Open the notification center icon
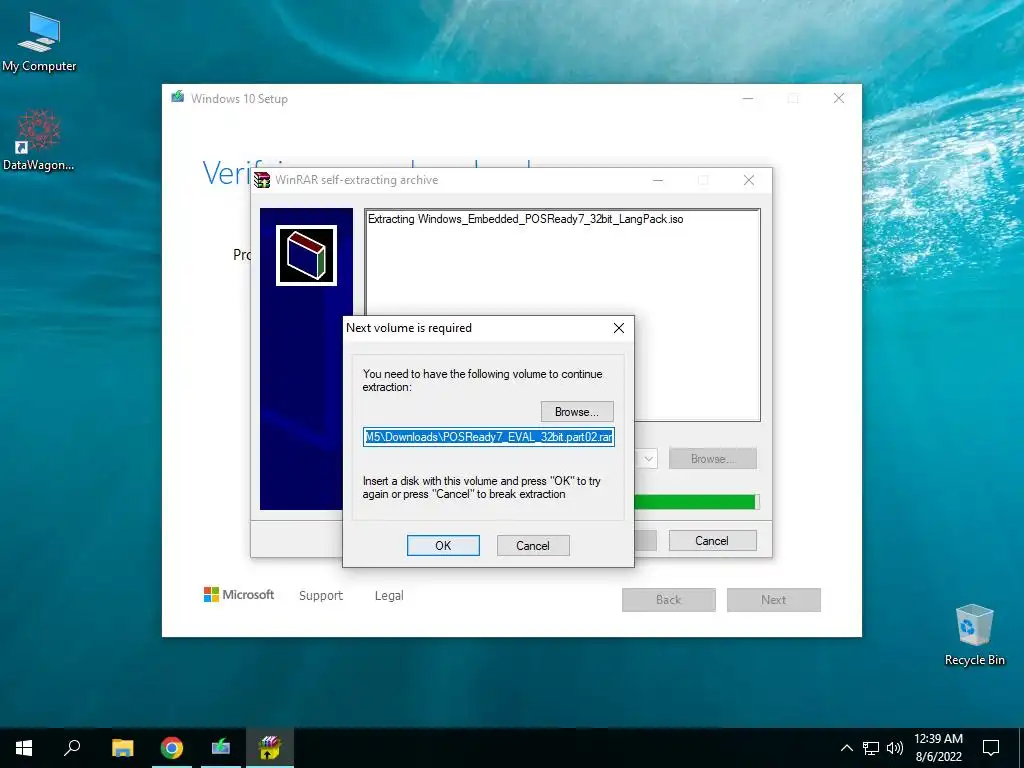This screenshot has width=1024, height=768. tap(991, 748)
